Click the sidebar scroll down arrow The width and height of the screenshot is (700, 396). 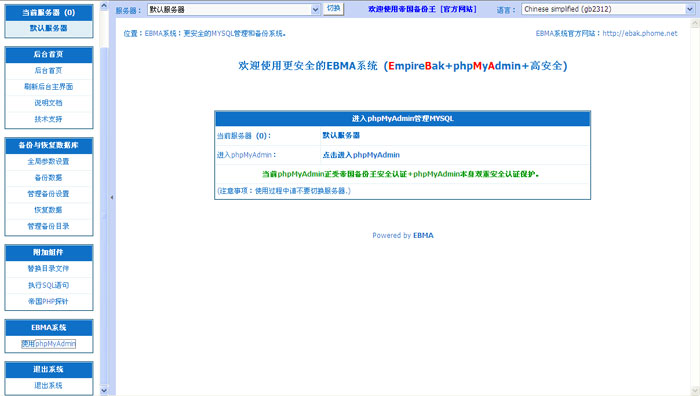tap(104, 390)
